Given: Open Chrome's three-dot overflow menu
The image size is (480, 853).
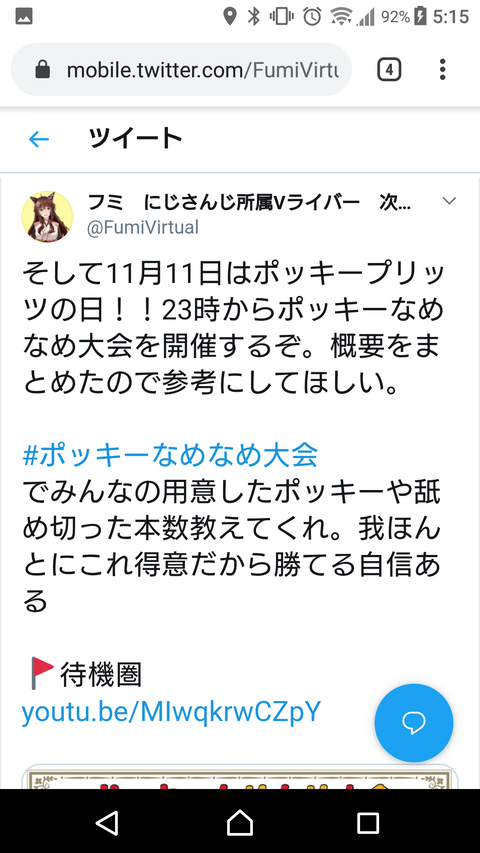Looking at the screenshot, I should coord(442,70).
